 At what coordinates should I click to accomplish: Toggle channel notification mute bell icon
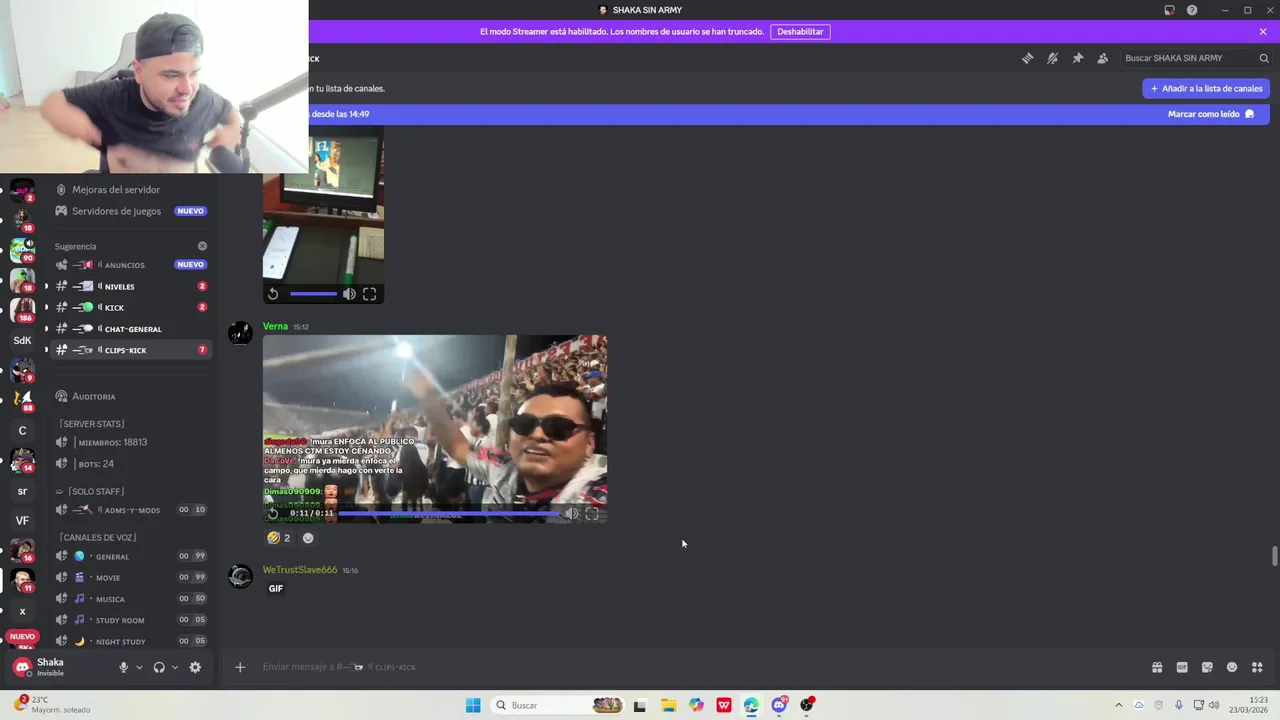1052,58
